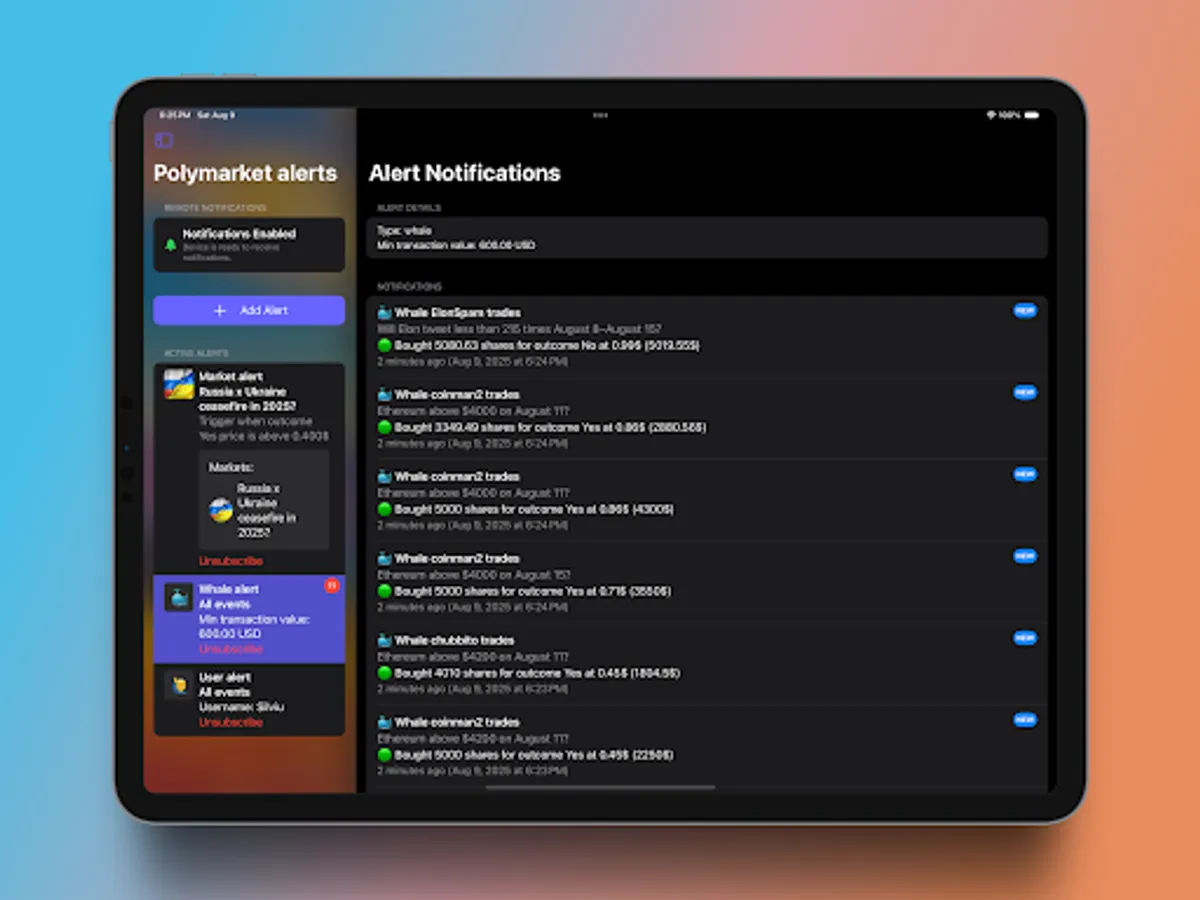Image resolution: width=1200 pixels, height=900 pixels.
Task: Tap the NEW badge on the Whale ElonSpam notification
Action: tap(1024, 311)
